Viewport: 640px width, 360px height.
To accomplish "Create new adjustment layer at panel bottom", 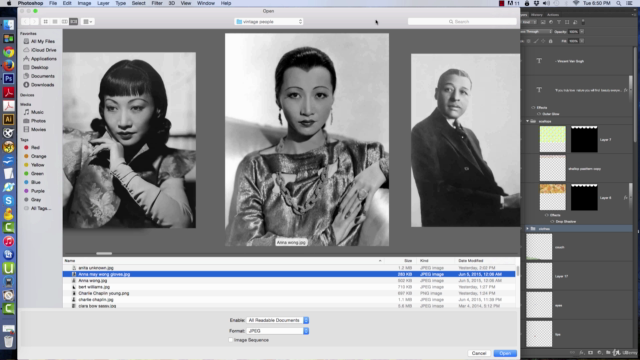I will [x=599, y=353].
